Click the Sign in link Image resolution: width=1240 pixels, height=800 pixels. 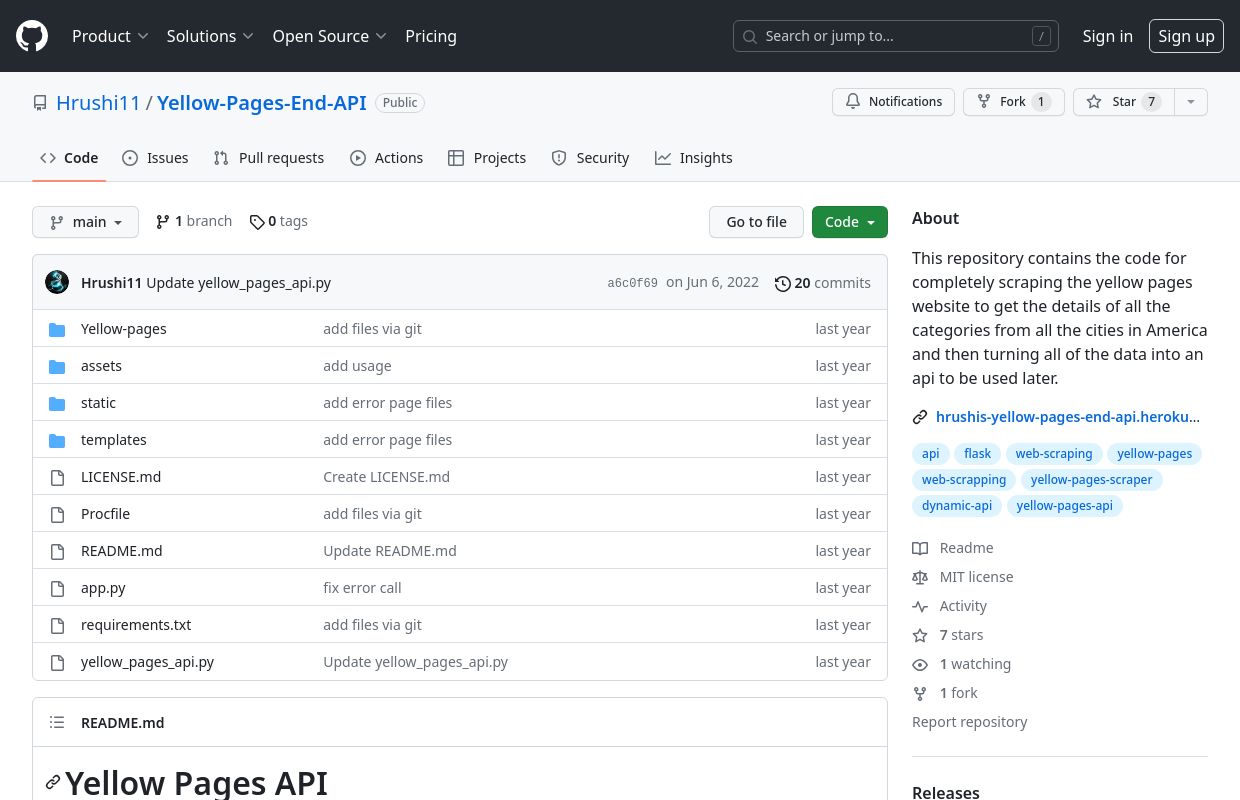1107,36
